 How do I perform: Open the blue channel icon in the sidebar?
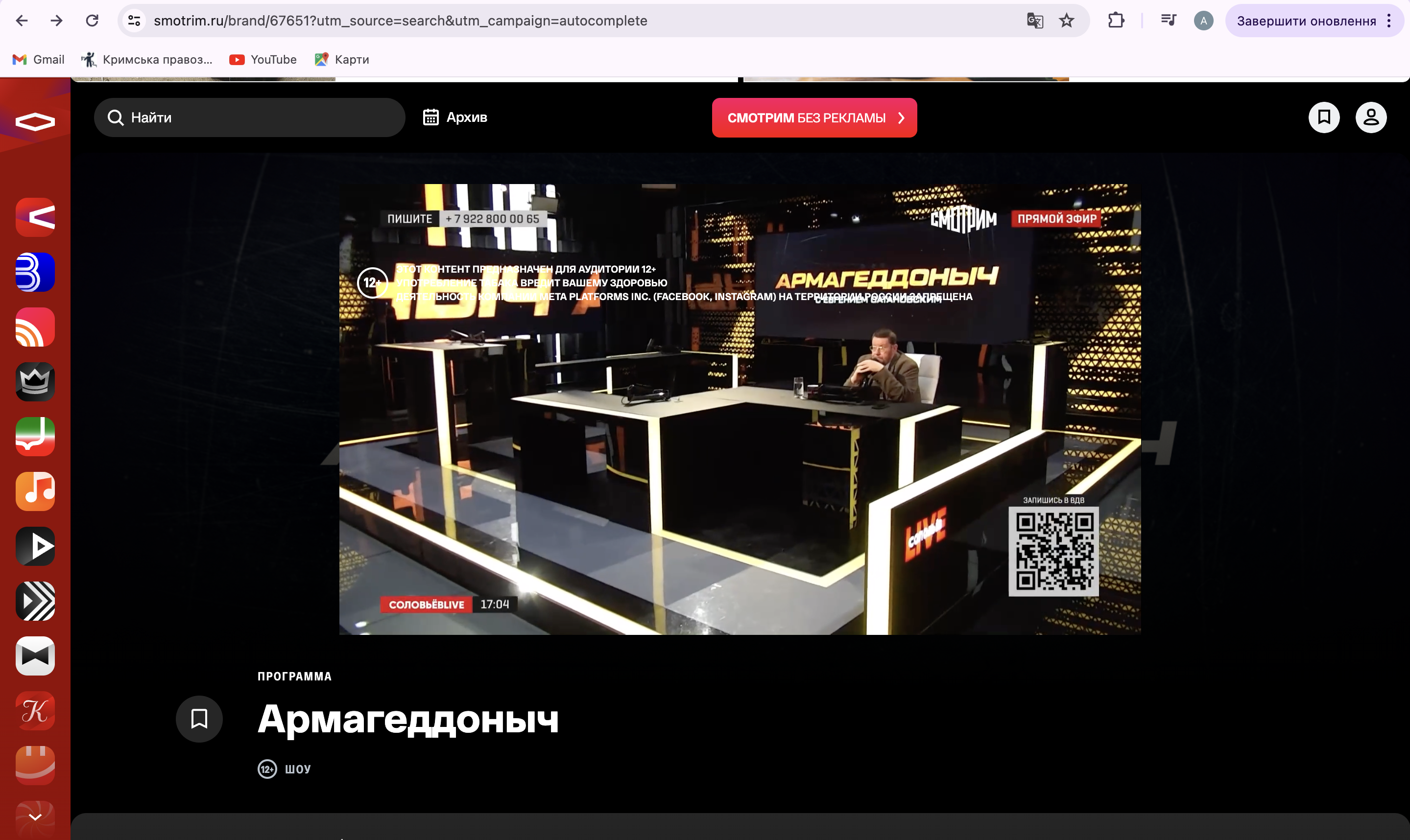(35, 272)
